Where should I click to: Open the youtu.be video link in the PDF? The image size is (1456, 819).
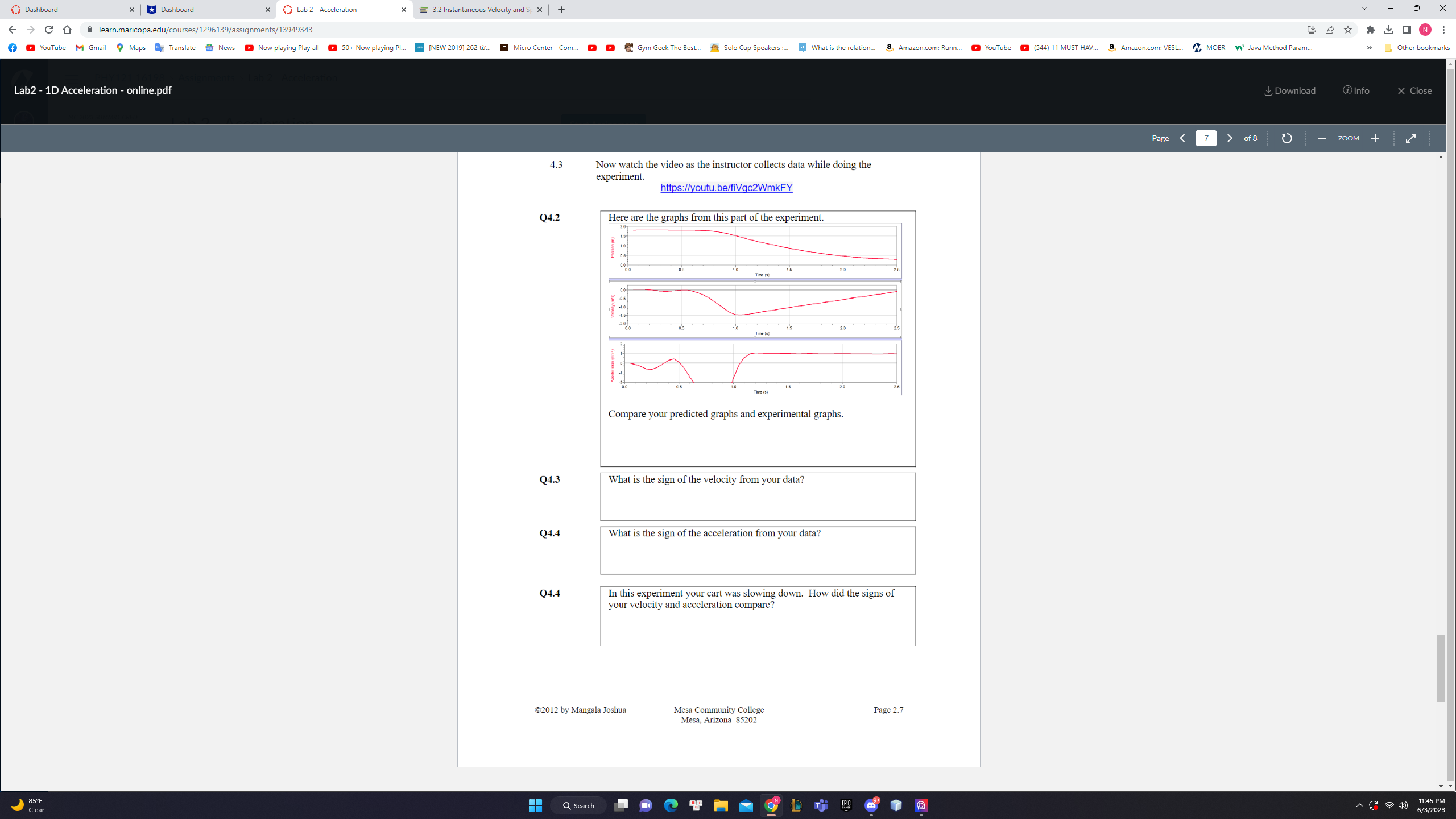click(x=726, y=187)
